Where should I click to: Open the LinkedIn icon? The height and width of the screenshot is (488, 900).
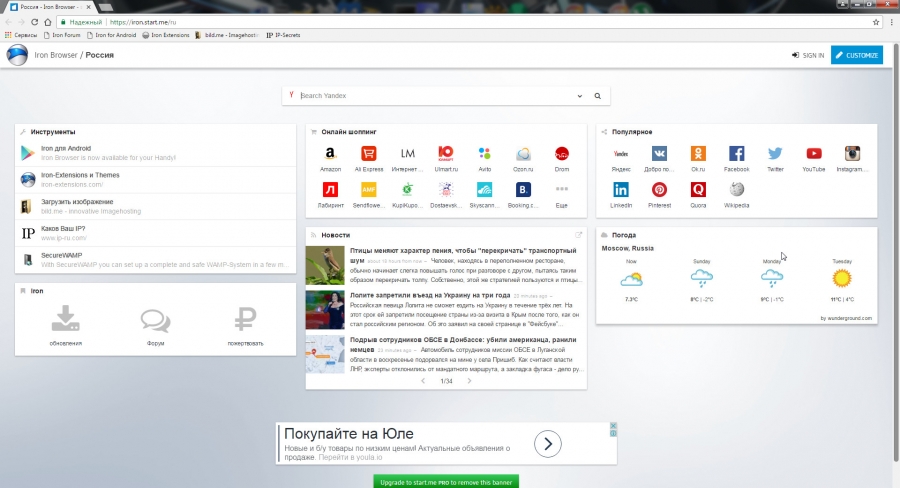click(620, 189)
